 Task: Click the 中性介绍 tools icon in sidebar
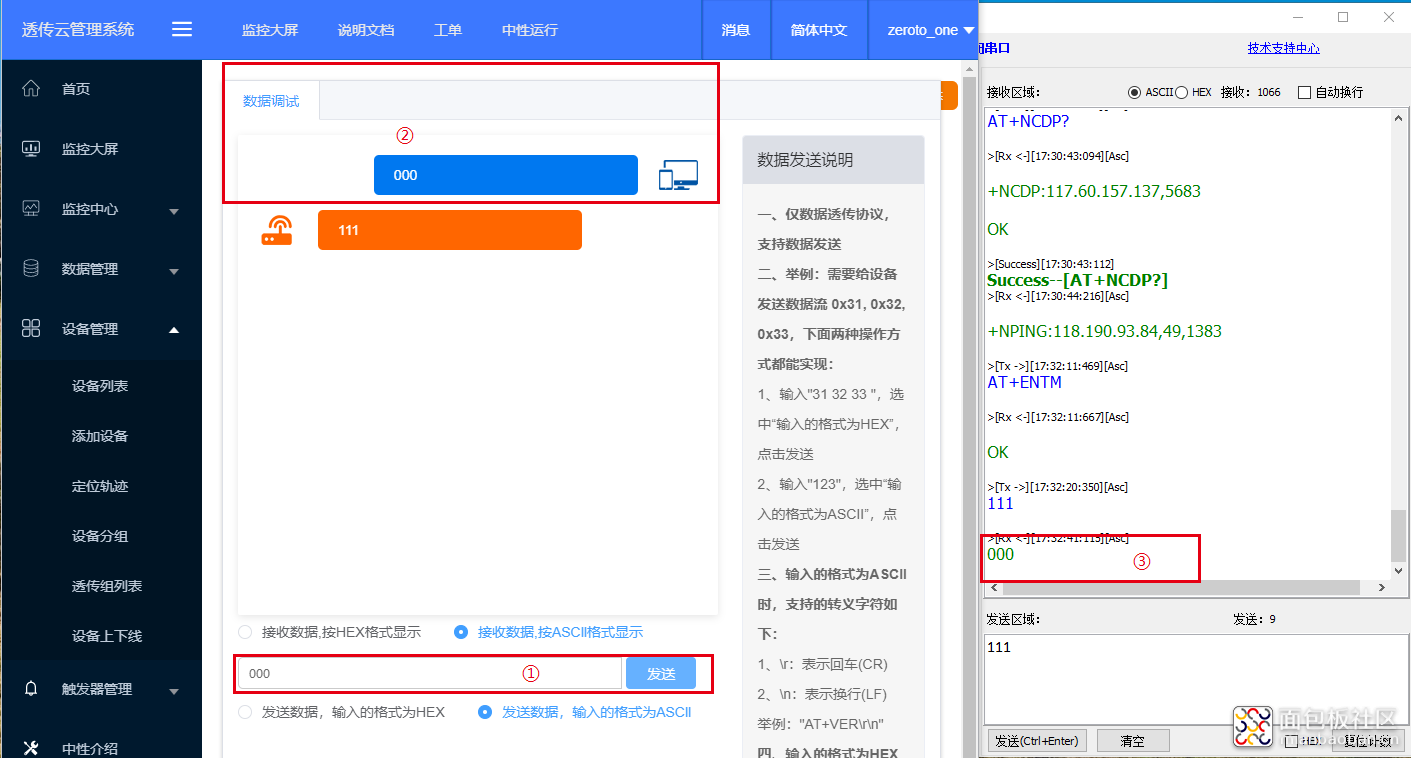point(31,748)
